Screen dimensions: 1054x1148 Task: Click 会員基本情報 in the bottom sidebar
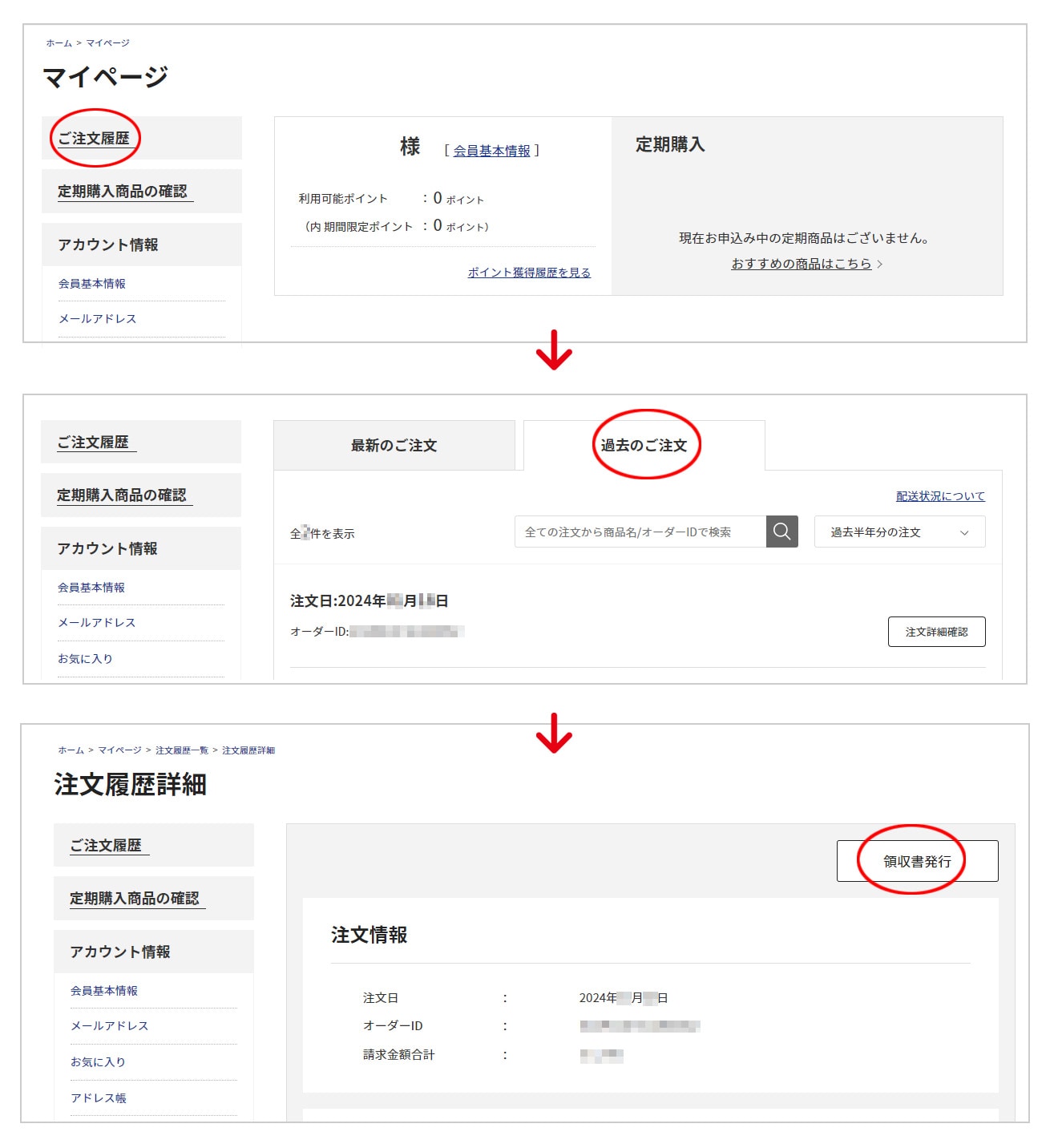tap(104, 991)
